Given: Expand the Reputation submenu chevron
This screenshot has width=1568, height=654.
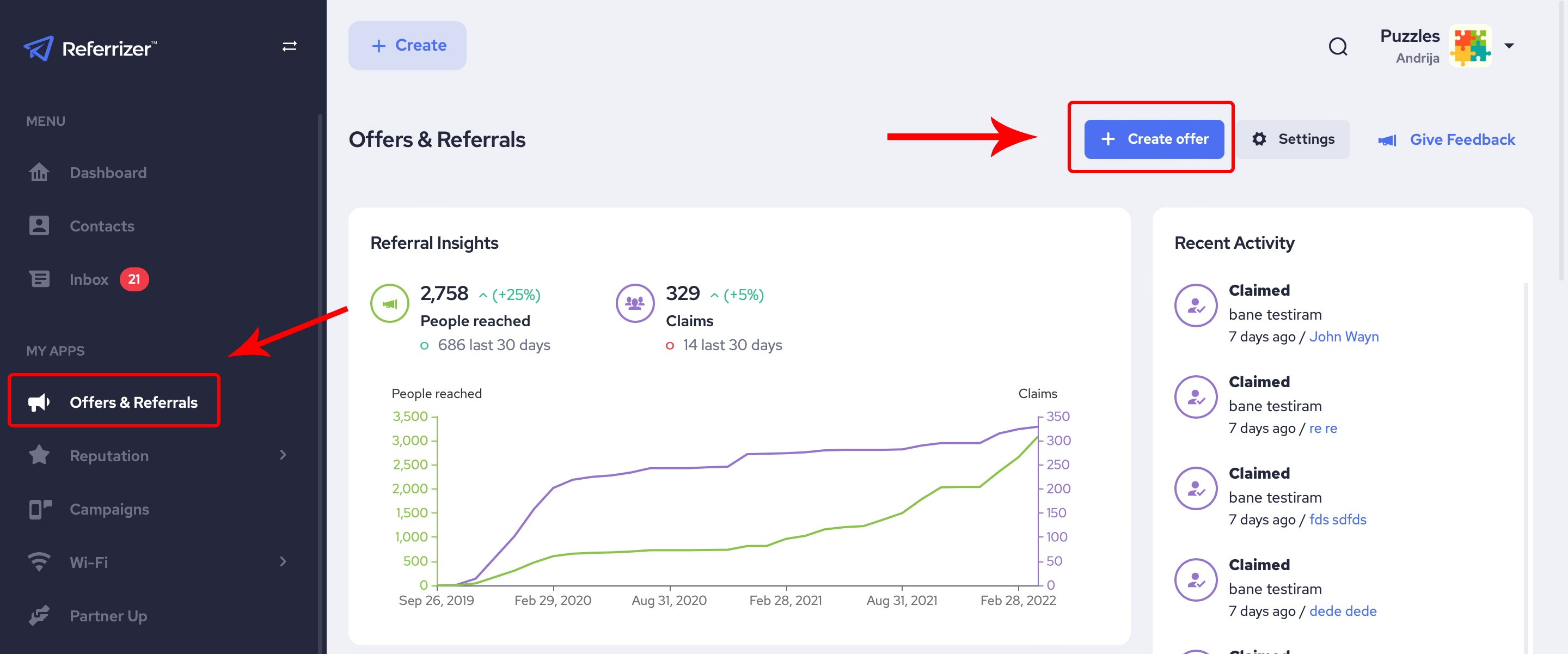Looking at the screenshot, I should [283, 455].
